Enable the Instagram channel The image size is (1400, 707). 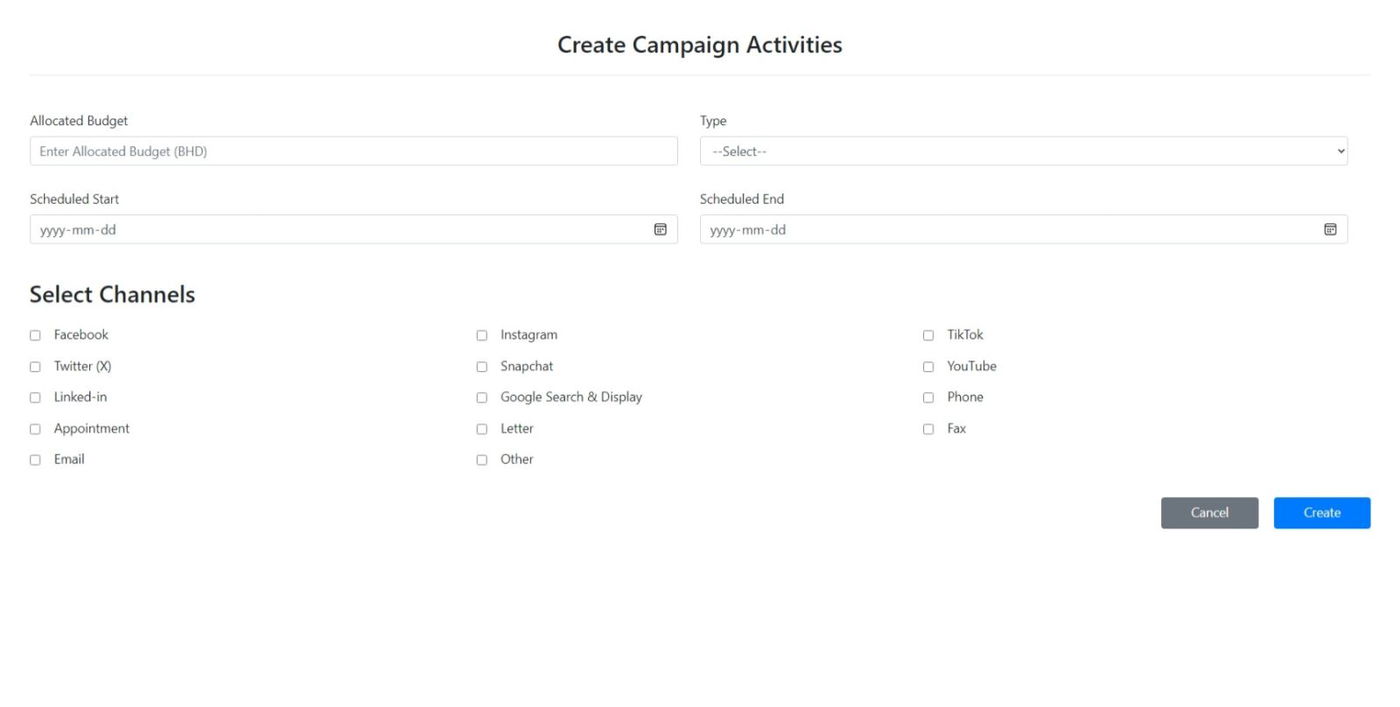click(x=482, y=335)
